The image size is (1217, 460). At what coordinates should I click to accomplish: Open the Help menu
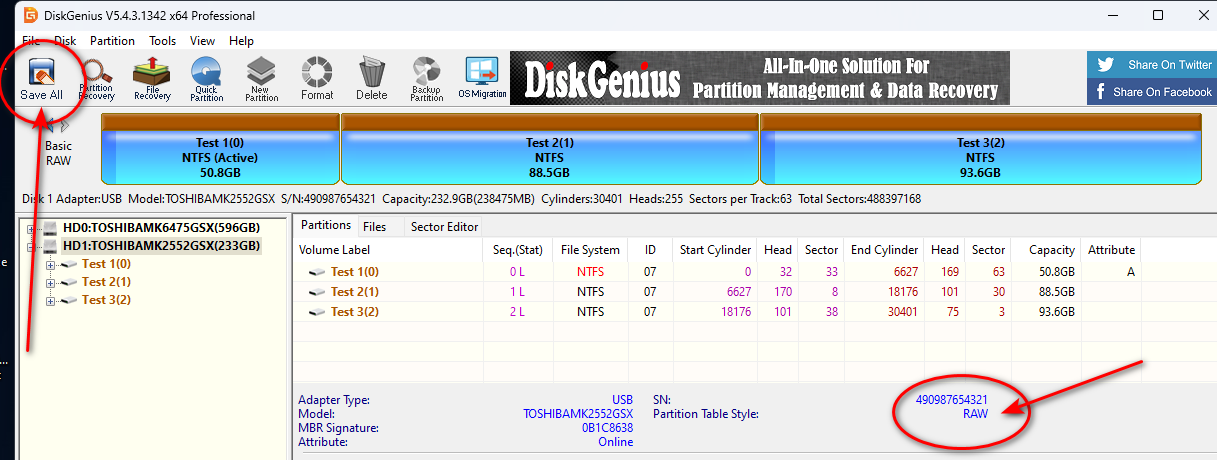(241, 41)
